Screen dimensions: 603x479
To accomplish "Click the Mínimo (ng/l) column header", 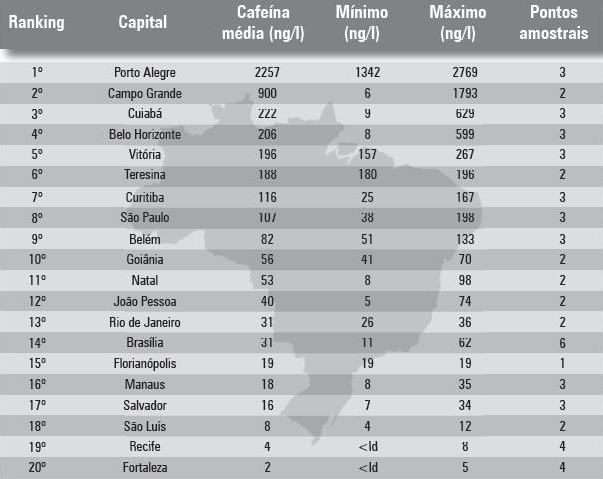I will [x=362, y=23].
